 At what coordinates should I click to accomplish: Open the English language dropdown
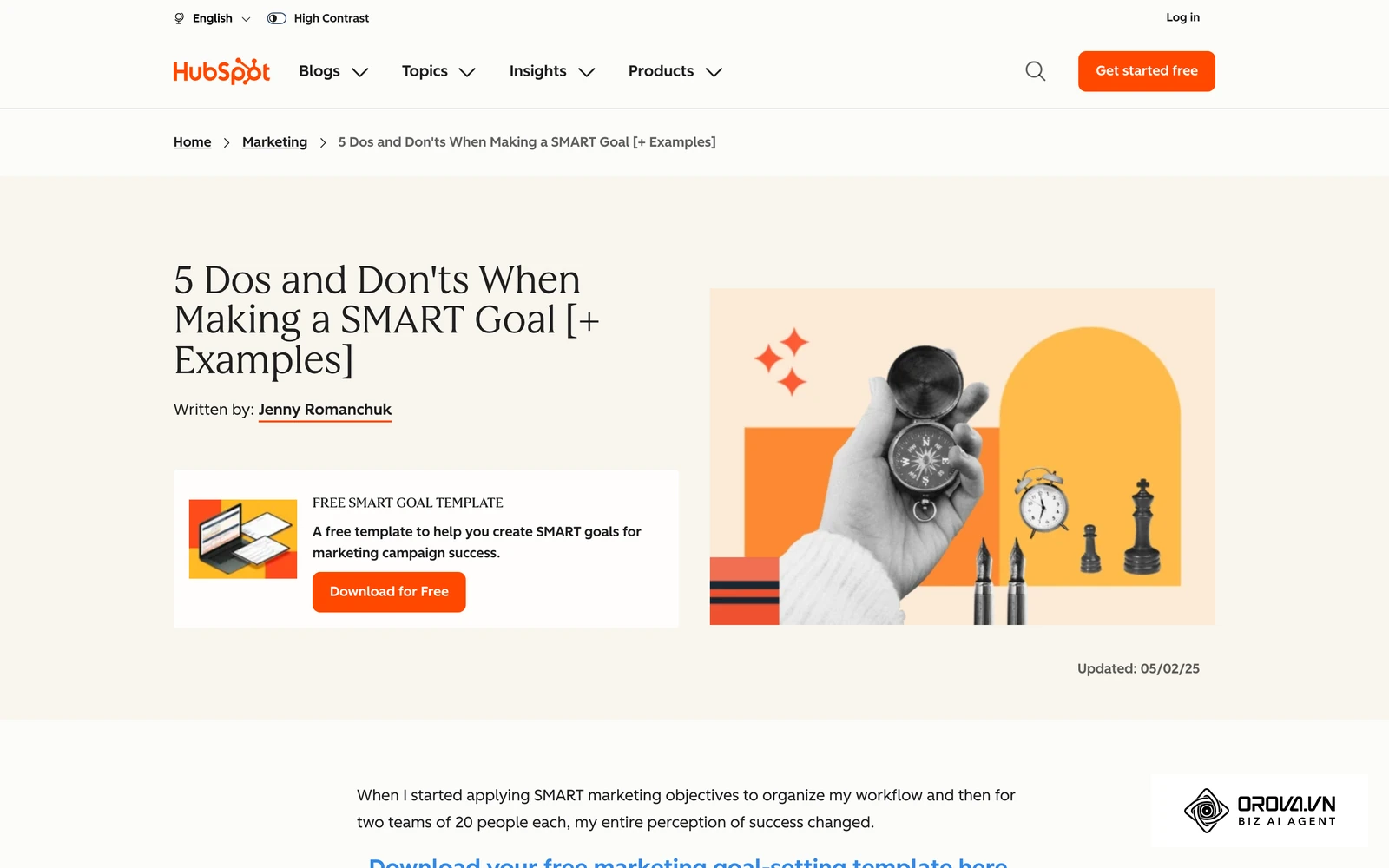(x=221, y=18)
